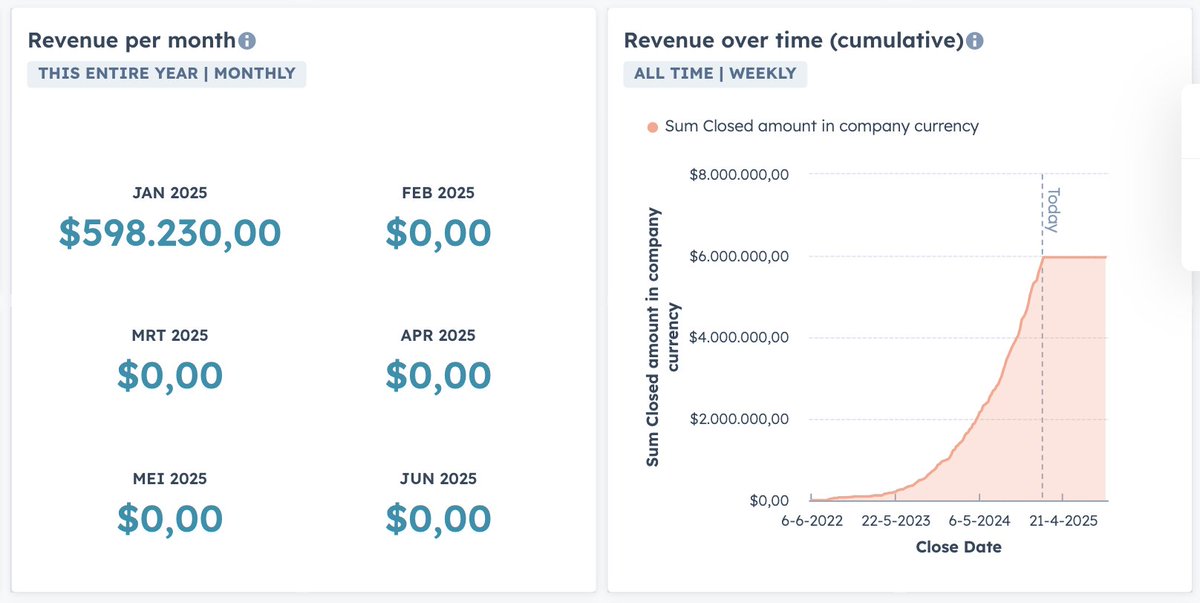Viewport: 1200px width, 603px height.
Task: Click the info icon next to Revenue per month
Action: 248,40
